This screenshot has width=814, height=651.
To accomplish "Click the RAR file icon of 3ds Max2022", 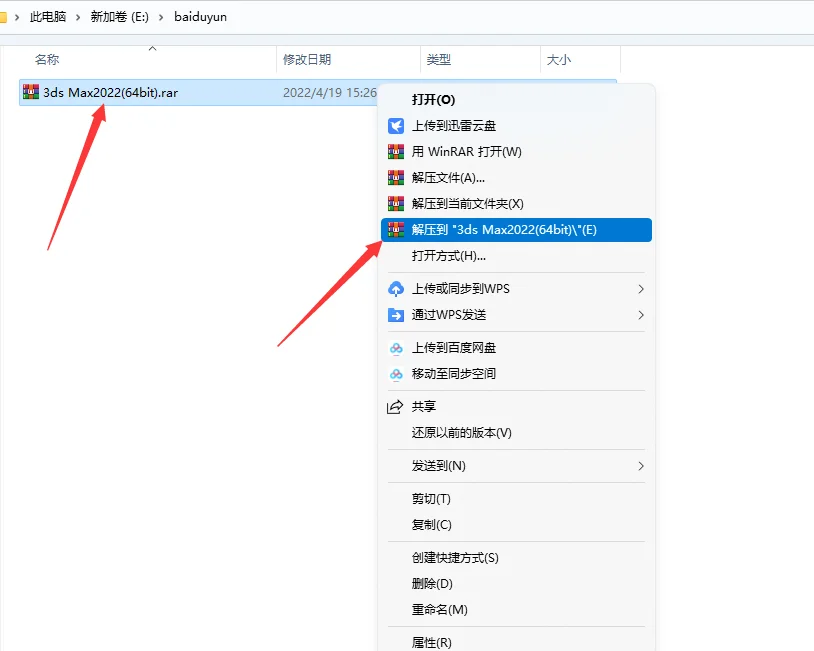I will (x=31, y=92).
